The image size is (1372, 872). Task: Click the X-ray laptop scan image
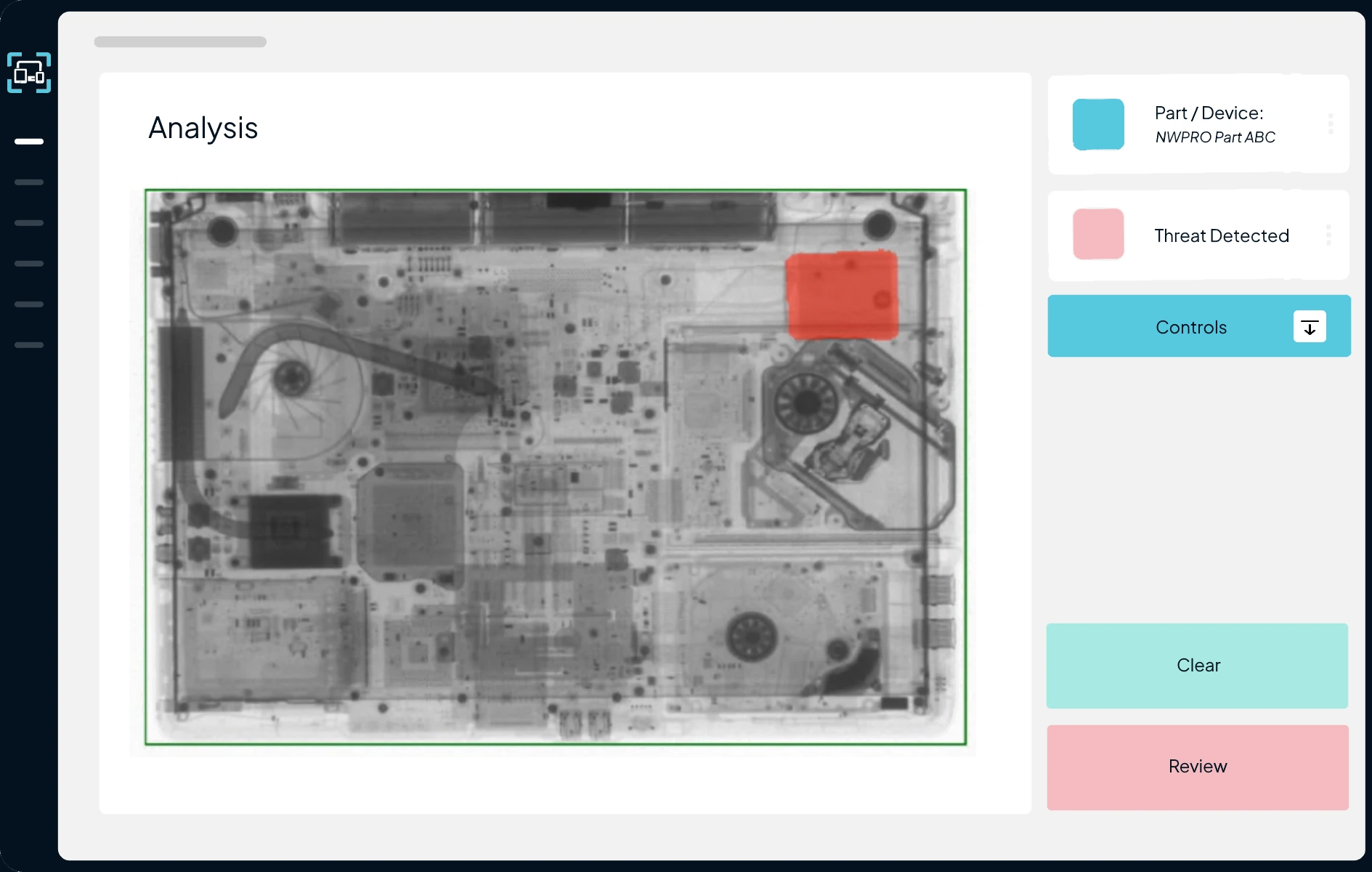[x=556, y=467]
